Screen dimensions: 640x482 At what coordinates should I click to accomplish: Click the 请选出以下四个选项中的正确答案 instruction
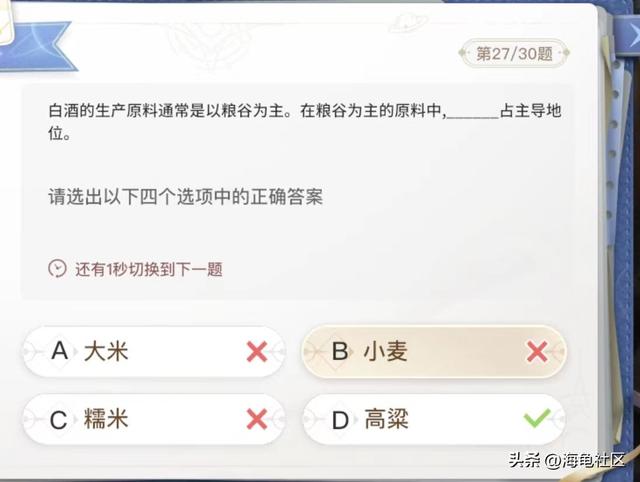pos(185,197)
